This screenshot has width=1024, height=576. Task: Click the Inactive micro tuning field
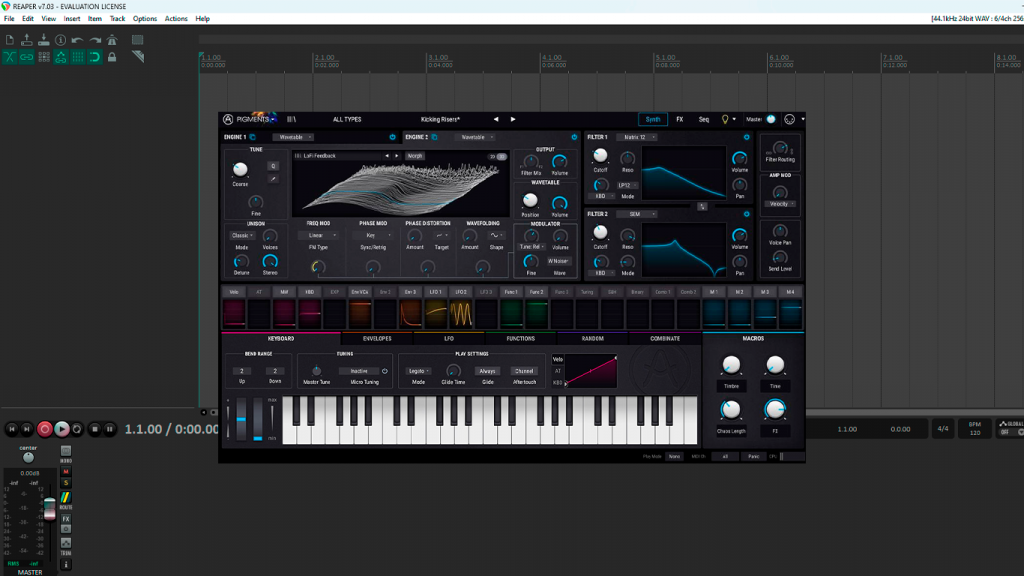click(359, 371)
